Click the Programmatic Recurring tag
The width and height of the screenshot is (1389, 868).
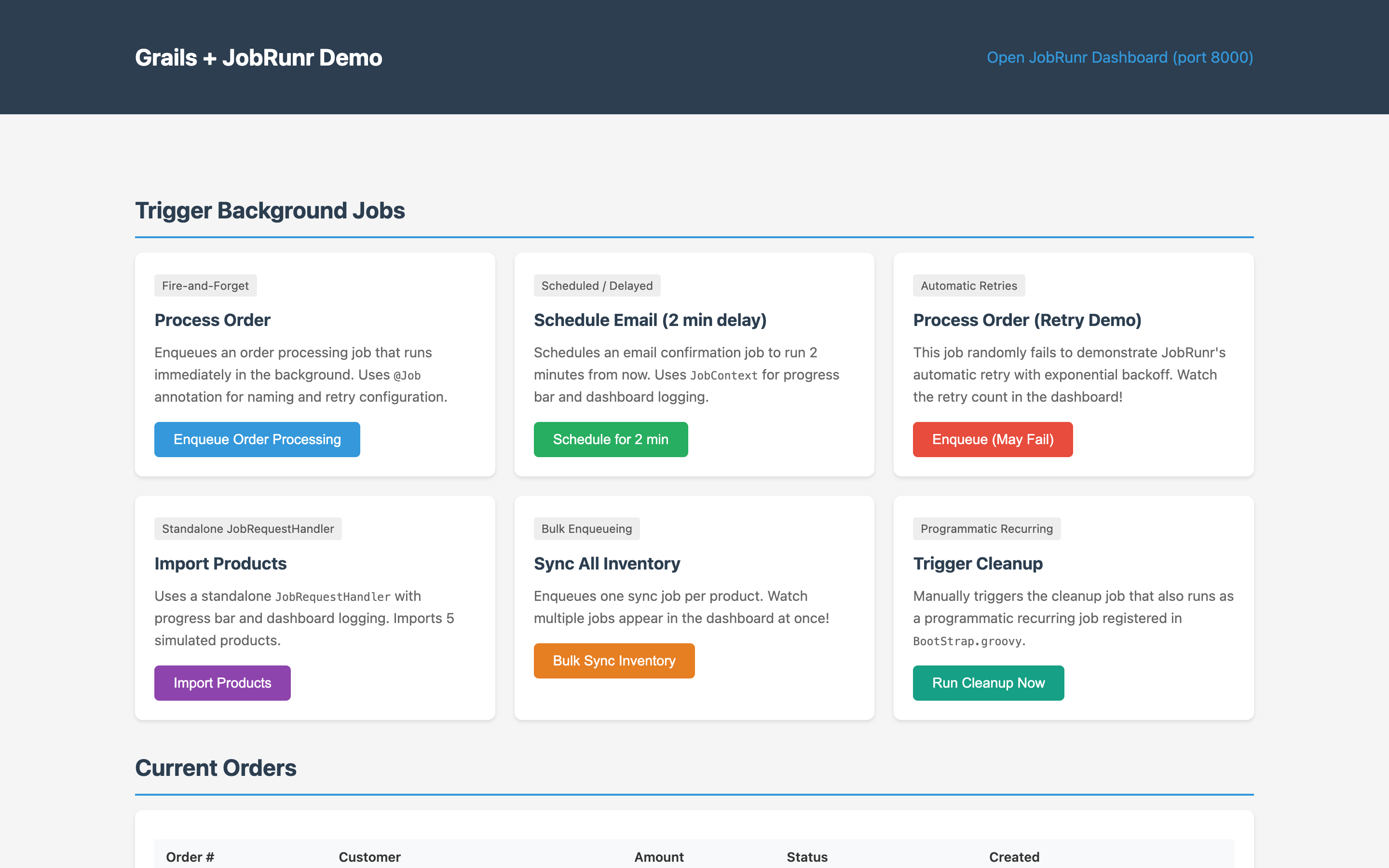click(x=987, y=529)
